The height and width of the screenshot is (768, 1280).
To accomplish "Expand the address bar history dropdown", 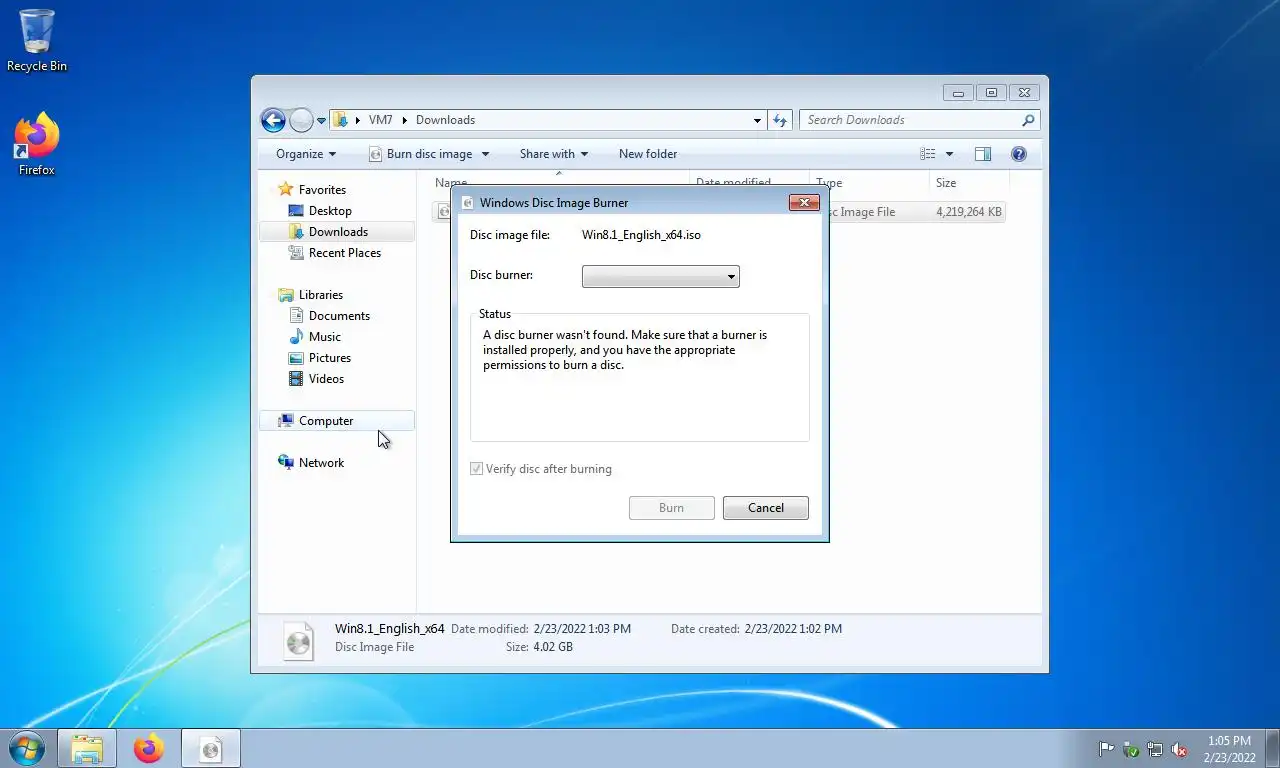I will click(757, 120).
